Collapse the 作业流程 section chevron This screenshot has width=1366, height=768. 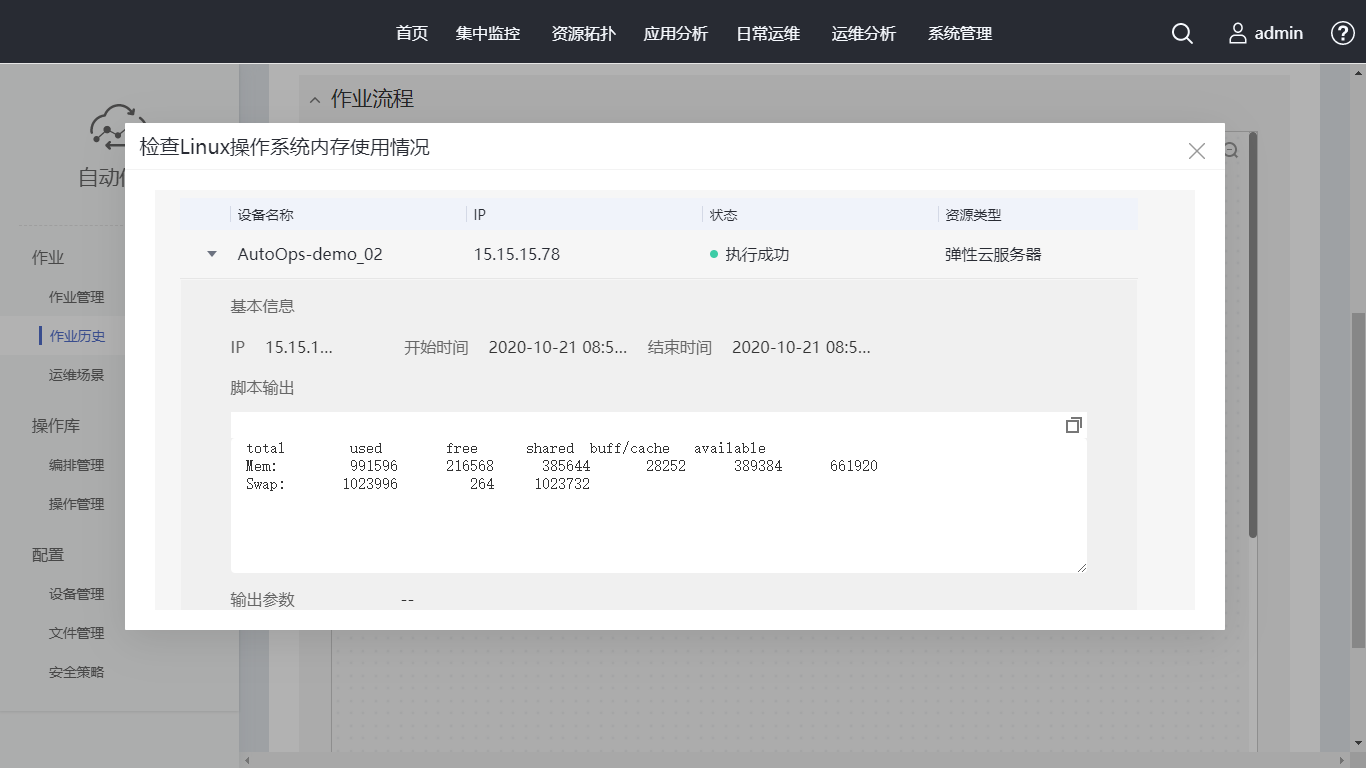click(x=315, y=100)
